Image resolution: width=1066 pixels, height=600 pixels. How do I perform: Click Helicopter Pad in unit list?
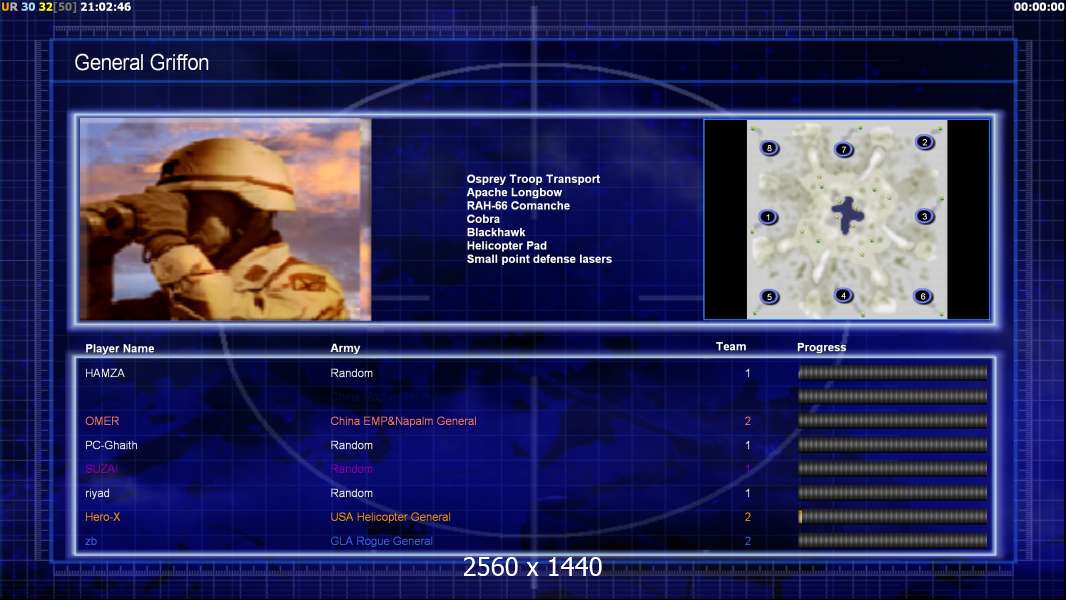coord(506,245)
